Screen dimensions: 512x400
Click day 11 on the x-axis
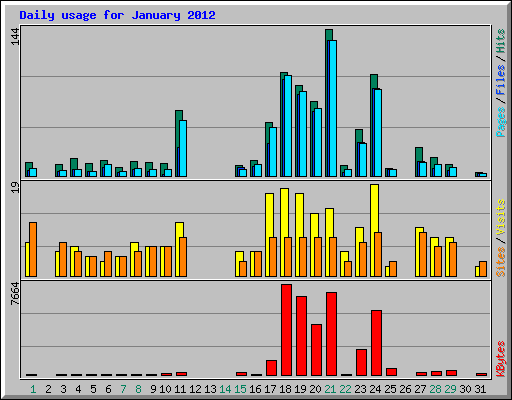(x=180, y=389)
